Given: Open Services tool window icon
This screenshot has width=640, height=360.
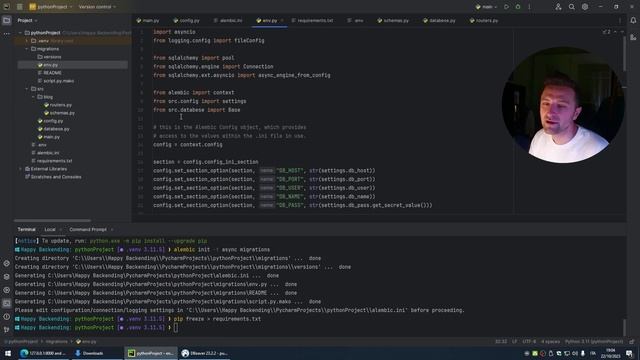Looking at the screenshot, I should tap(7, 290).
